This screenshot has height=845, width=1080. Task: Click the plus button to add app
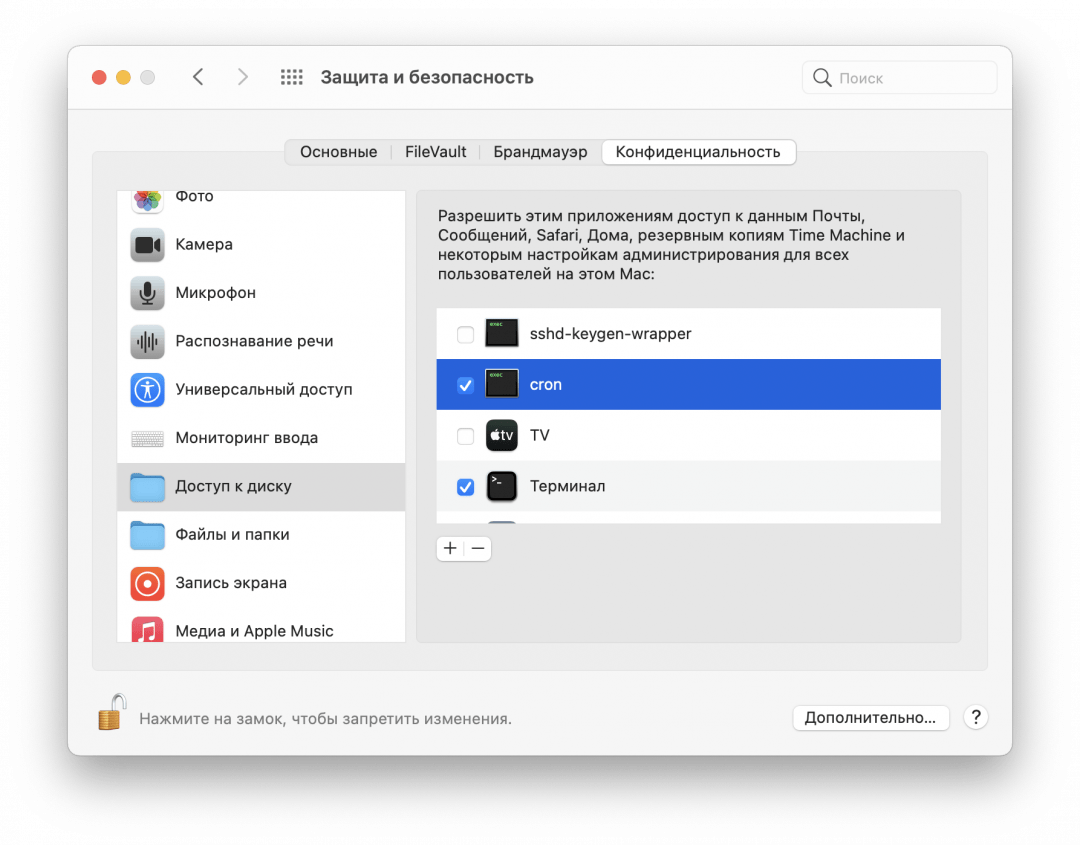450,548
